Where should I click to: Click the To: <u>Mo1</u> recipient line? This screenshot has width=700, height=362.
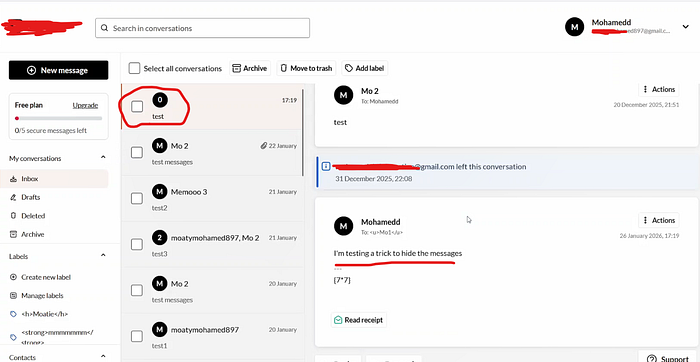coord(382,233)
